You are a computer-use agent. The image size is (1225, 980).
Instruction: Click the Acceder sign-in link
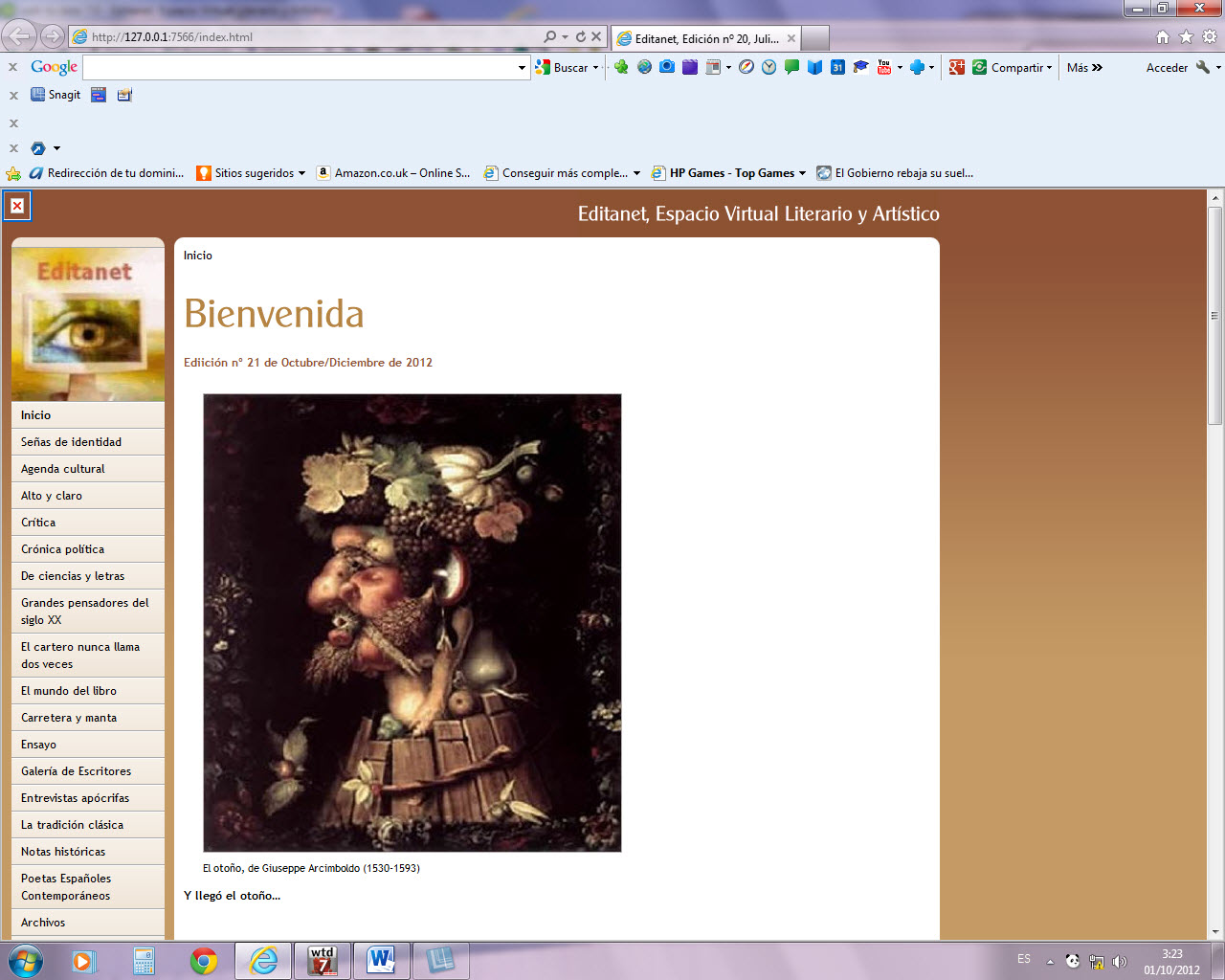point(1167,68)
